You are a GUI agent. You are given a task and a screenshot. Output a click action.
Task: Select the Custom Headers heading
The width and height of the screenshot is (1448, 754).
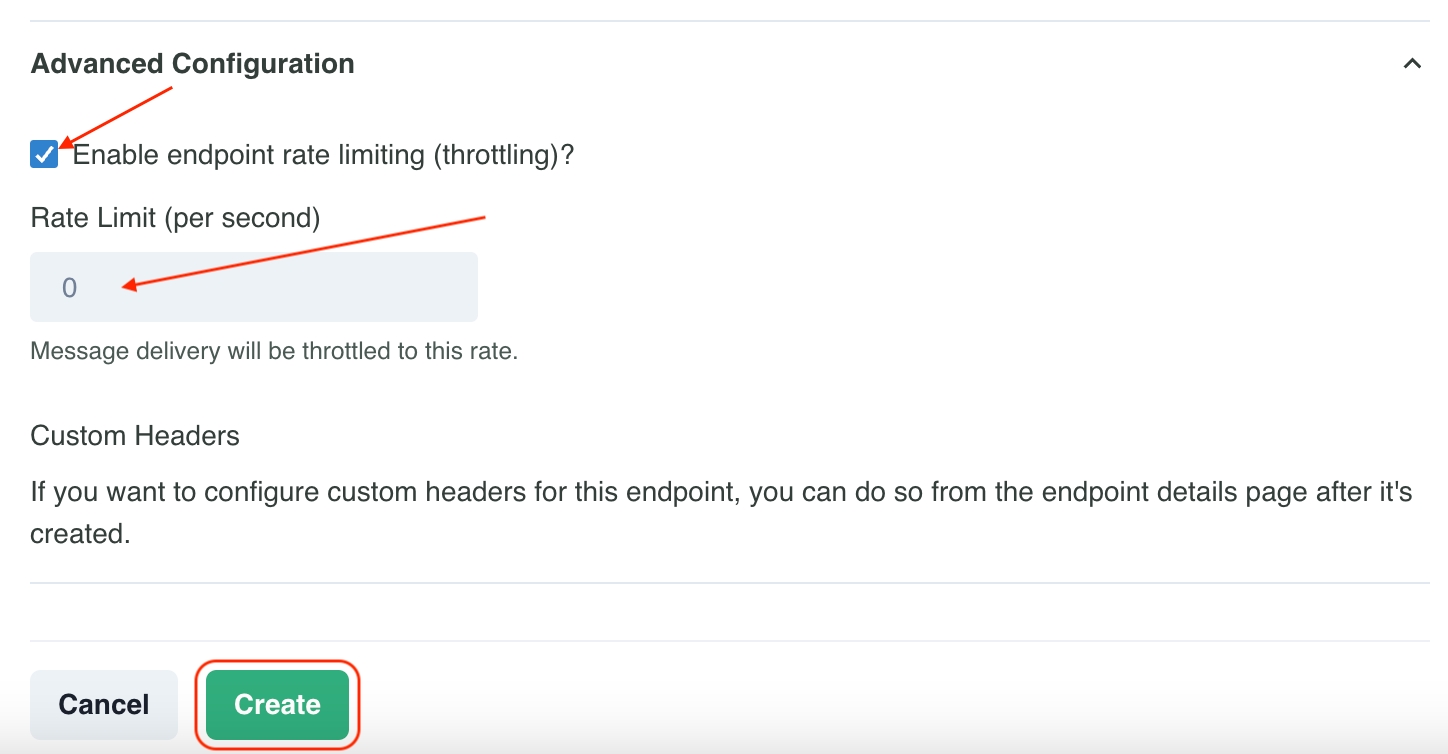(x=135, y=436)
